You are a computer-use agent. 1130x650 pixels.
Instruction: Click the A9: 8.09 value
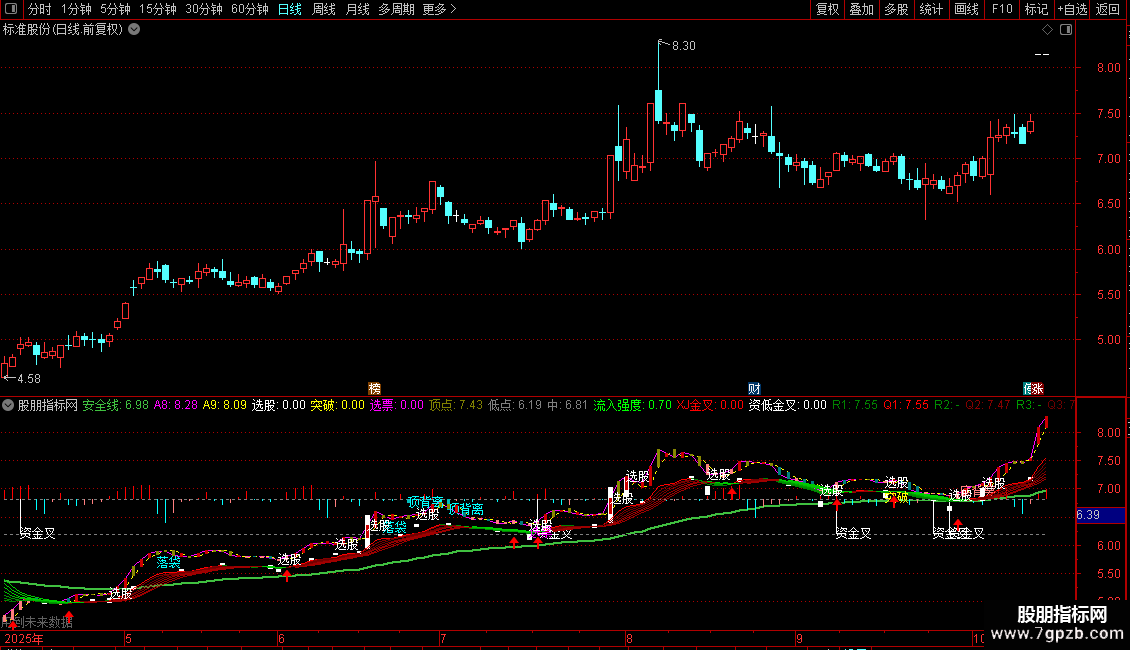click(x=225, y=405)
